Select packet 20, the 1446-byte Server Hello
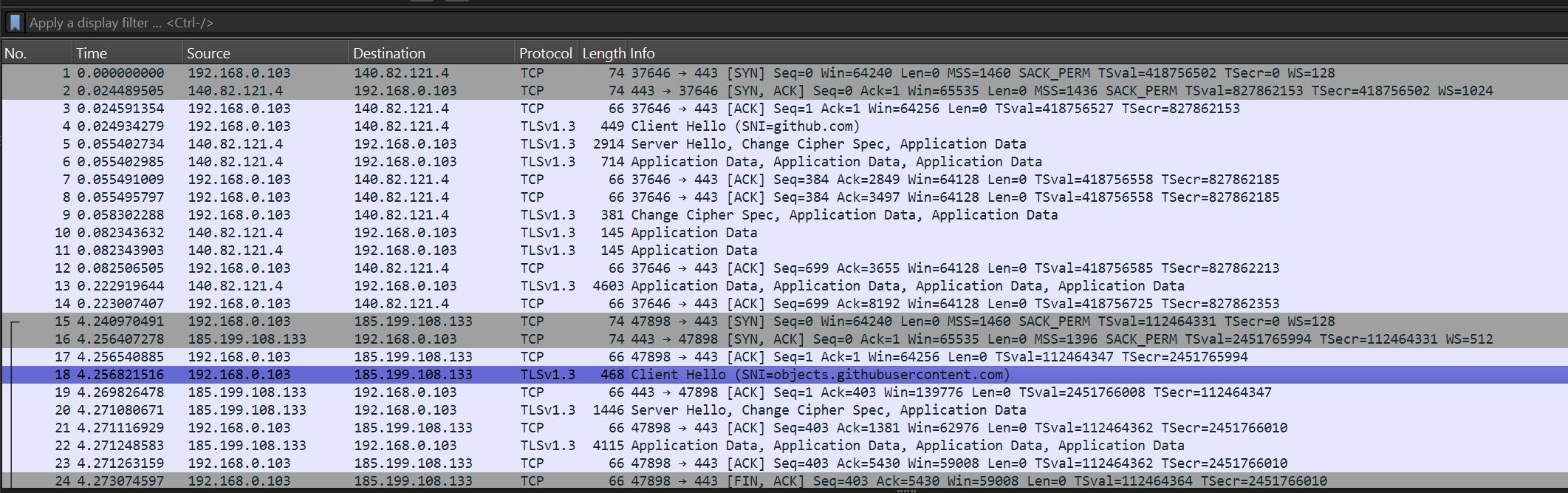This screenshot has width=1568, height=493. tap(739, 410)
